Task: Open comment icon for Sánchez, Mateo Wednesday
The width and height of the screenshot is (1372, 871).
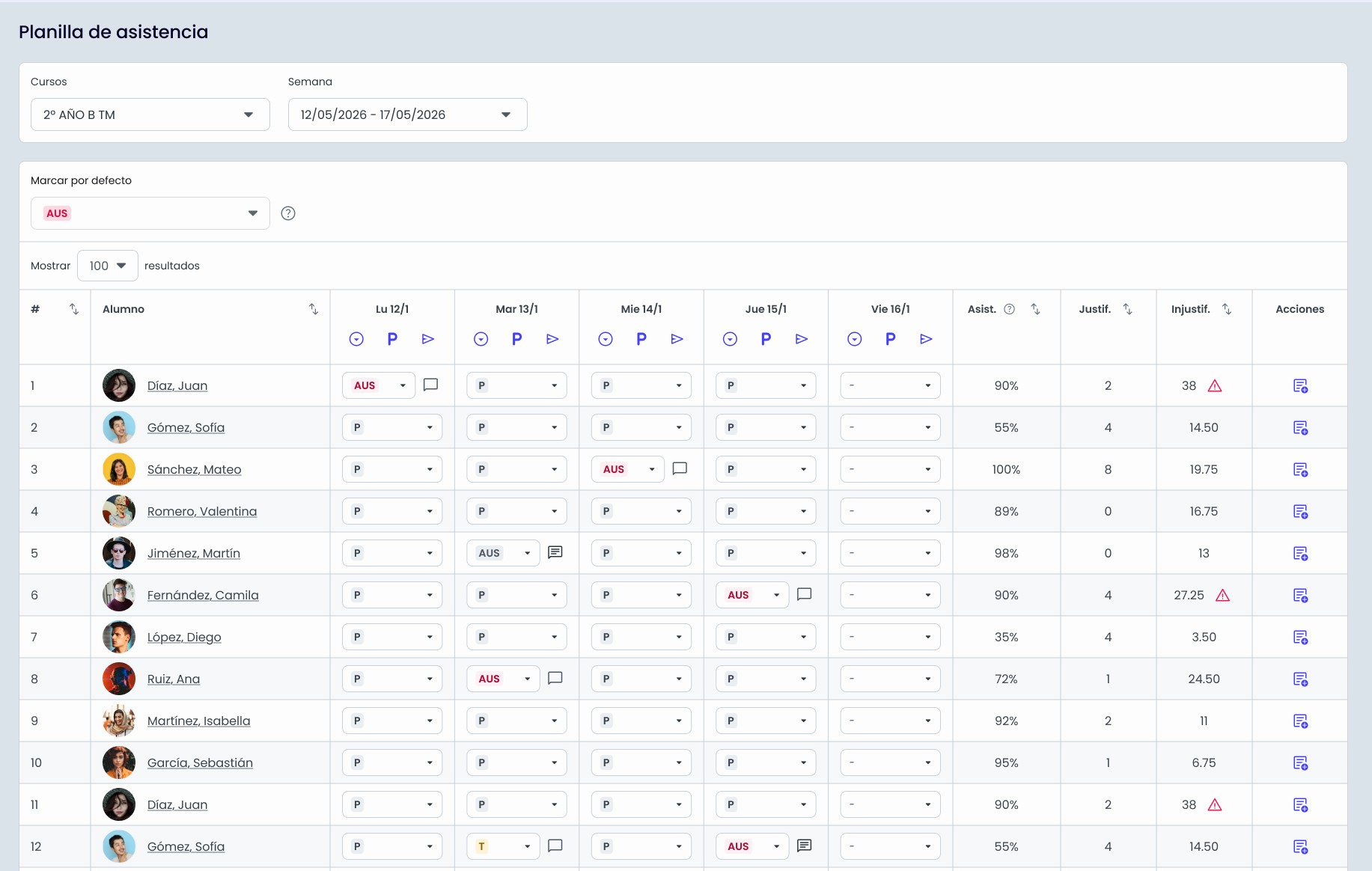Action: (x=680, y=468)
